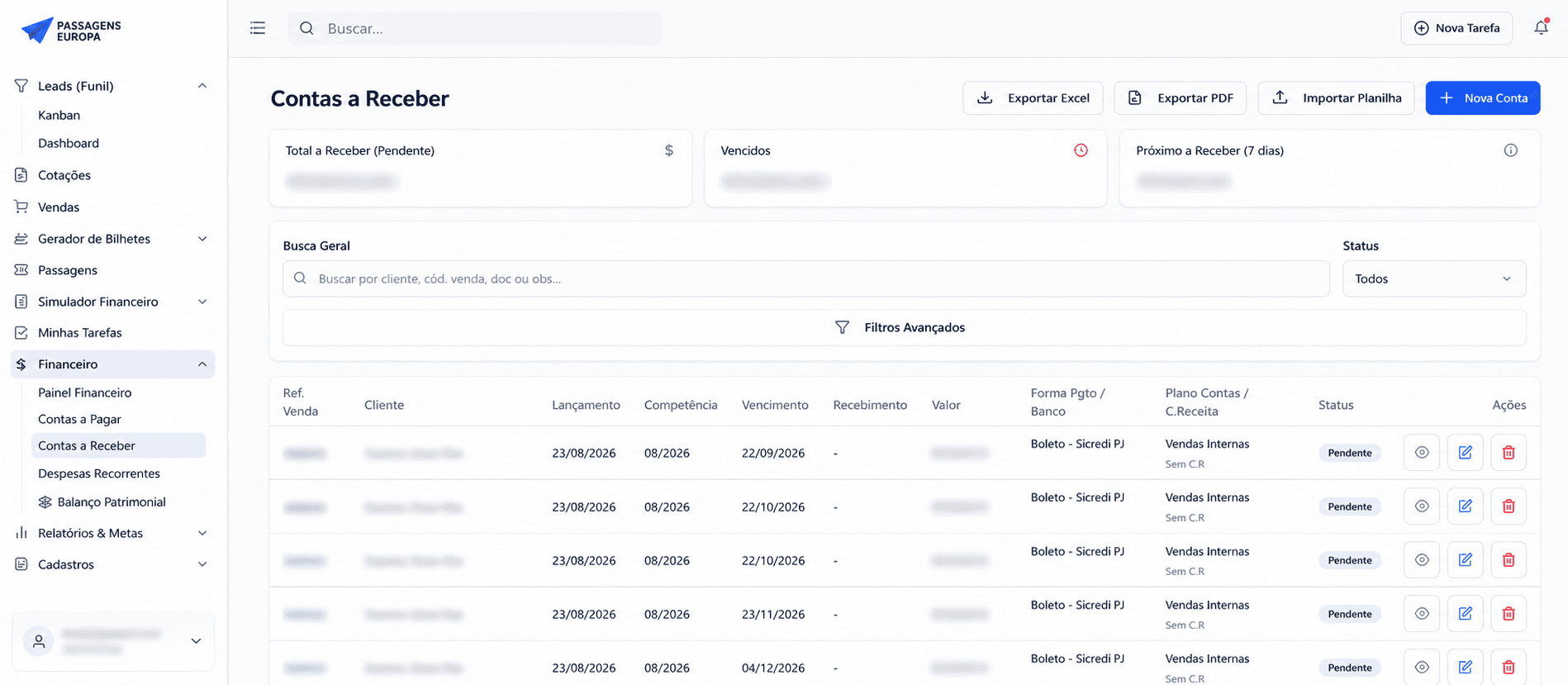Open Painel Financeiro
Screen dimensions: 1568x685
[85, 392]
